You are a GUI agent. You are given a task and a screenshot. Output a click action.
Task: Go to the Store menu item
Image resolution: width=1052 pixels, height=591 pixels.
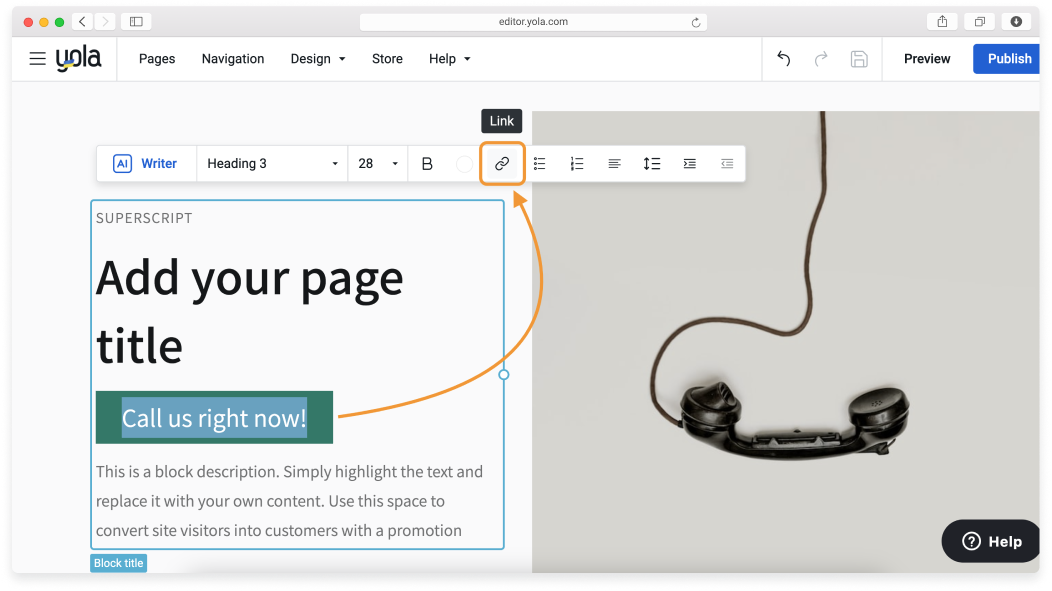click(387, 59)
